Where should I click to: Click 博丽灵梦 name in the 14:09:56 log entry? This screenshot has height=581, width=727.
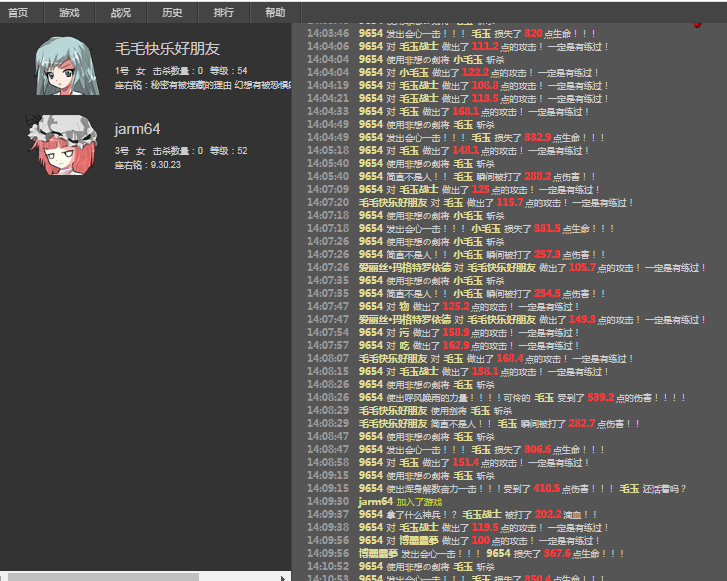(378, 553)
